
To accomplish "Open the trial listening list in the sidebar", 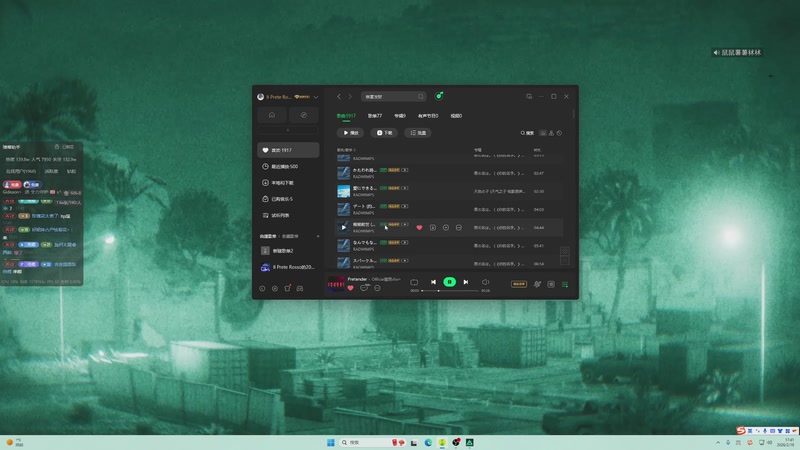I will (288, 215).
